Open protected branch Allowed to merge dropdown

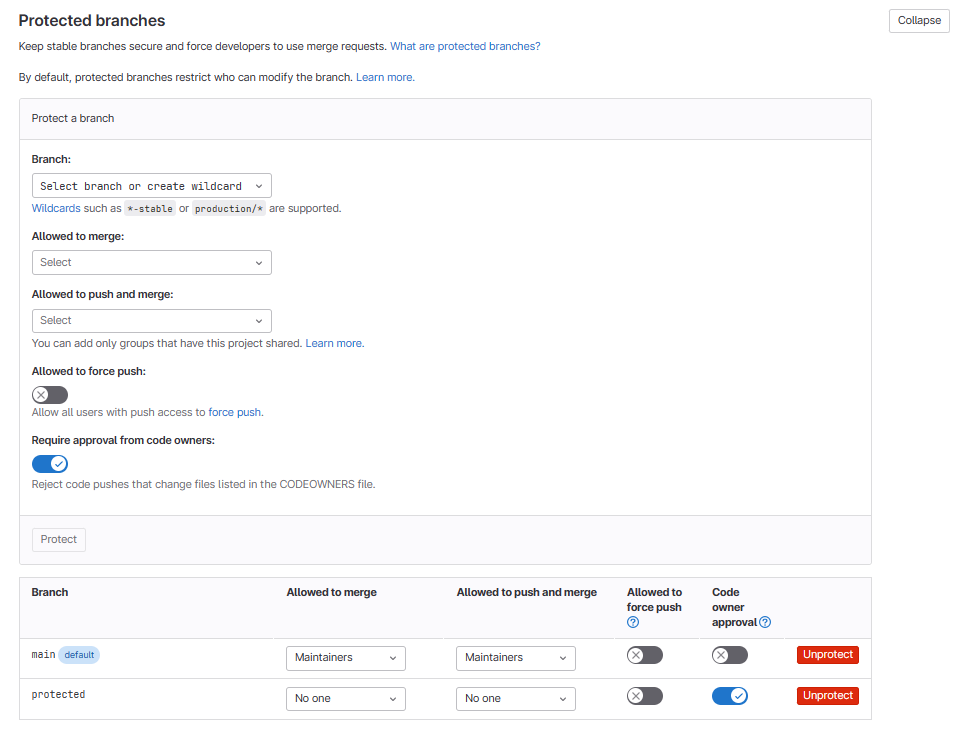346,698
